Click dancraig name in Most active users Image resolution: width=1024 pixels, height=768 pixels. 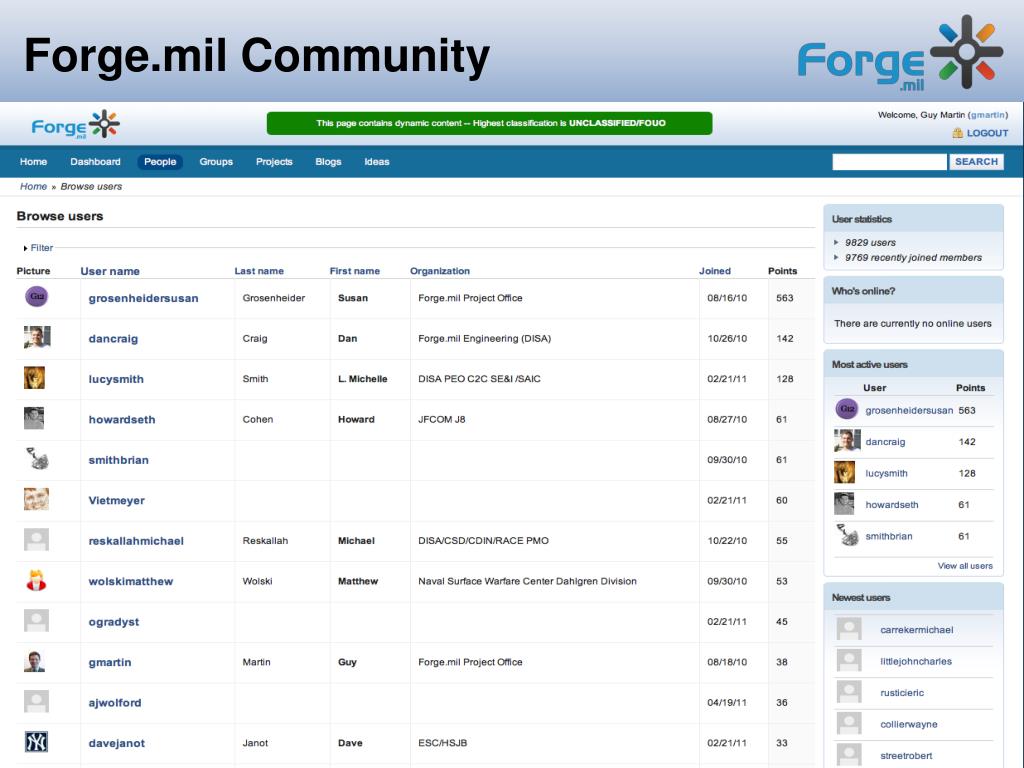pos(885,442)
